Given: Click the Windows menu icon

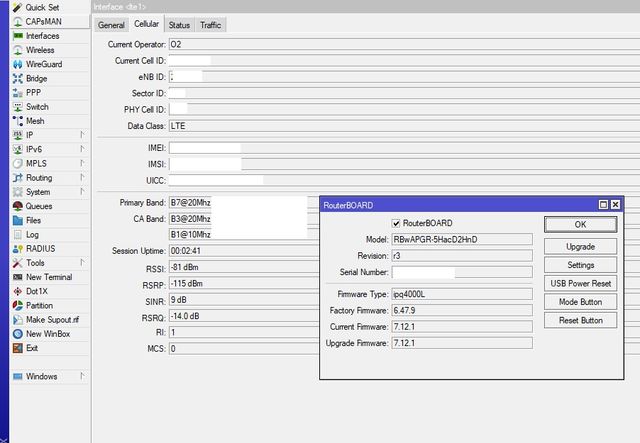Looking at the screenshot, I should point(18,376).
